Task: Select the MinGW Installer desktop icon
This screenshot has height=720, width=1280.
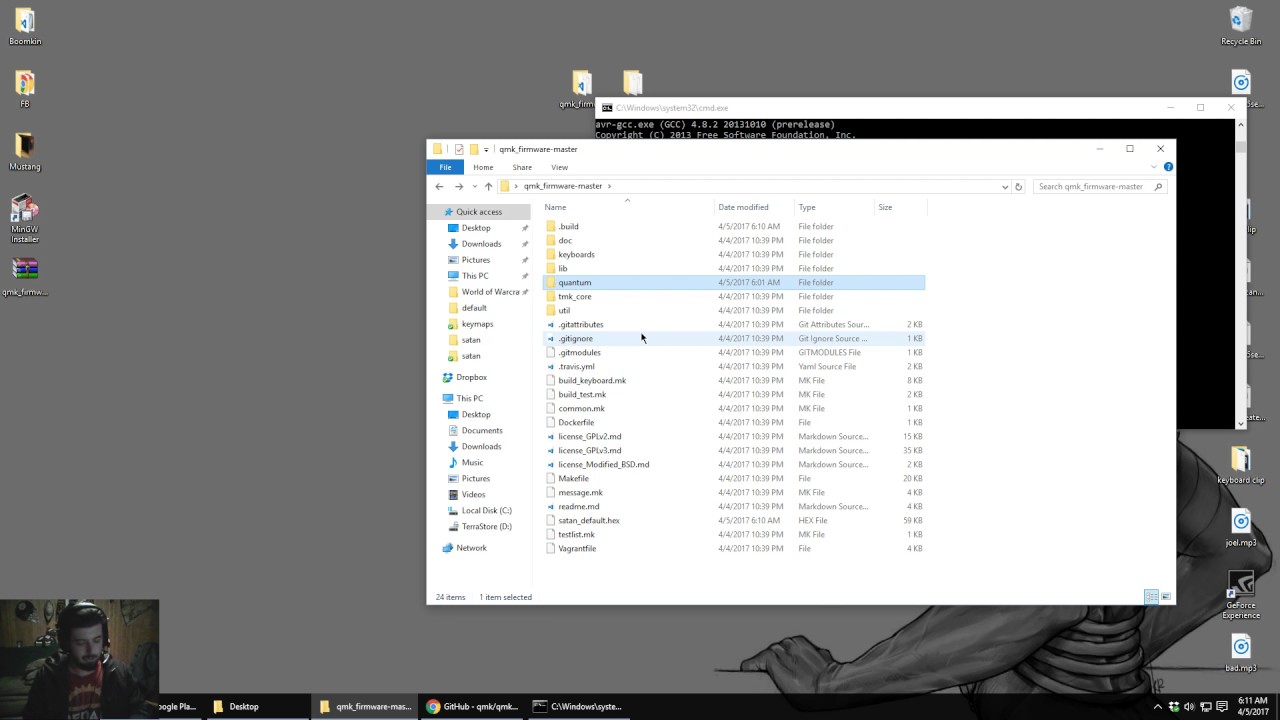Action: 25,219
